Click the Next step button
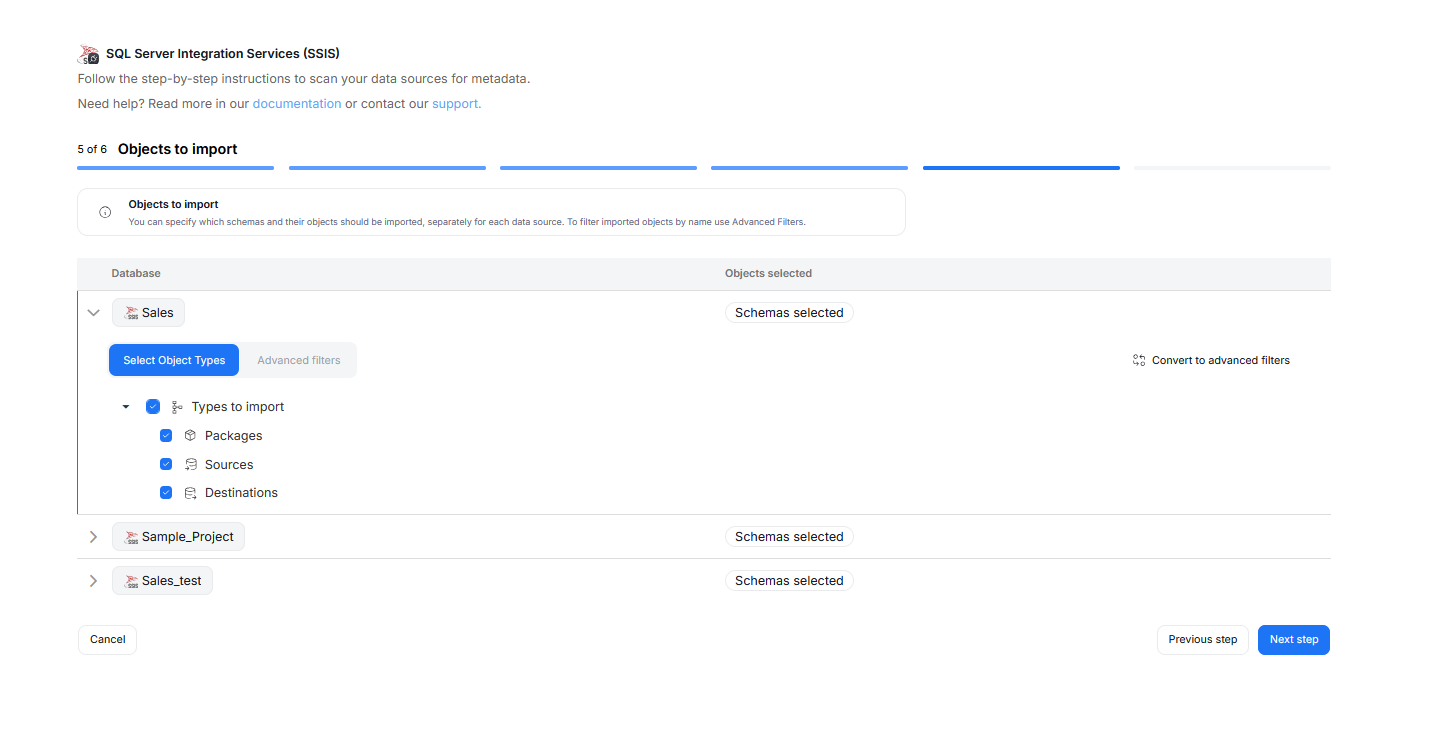The width and height of the screenshot is (1433, 747). point(1293,640)
